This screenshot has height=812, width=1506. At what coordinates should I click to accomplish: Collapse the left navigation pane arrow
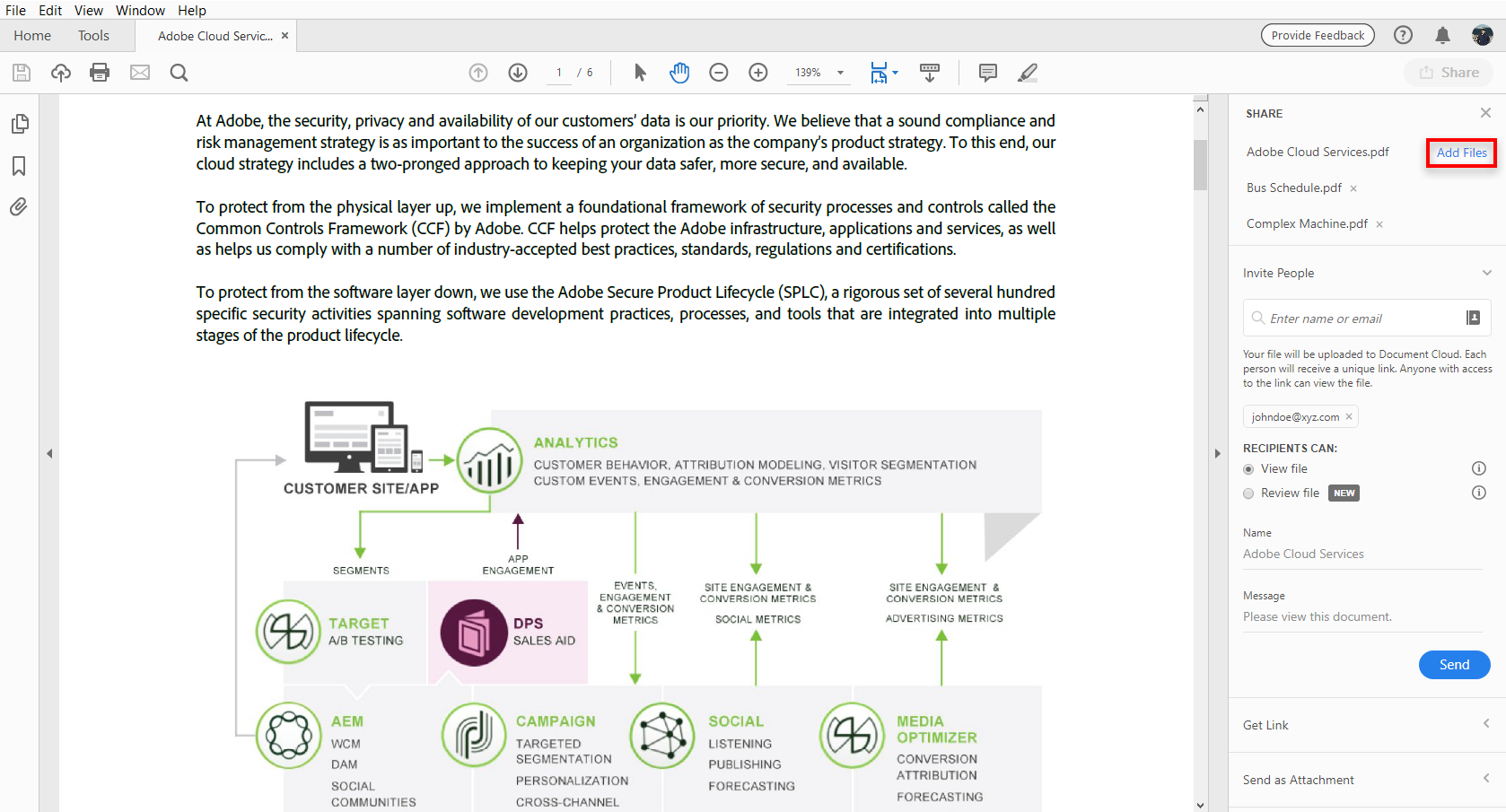pyautogui.click(x=49, y=454)
